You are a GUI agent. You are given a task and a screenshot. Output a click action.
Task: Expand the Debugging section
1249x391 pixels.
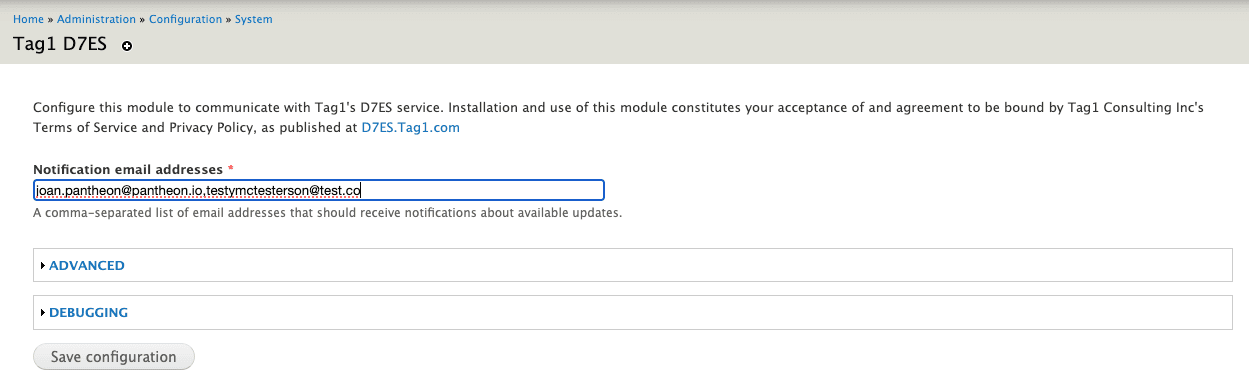point(88,312)
